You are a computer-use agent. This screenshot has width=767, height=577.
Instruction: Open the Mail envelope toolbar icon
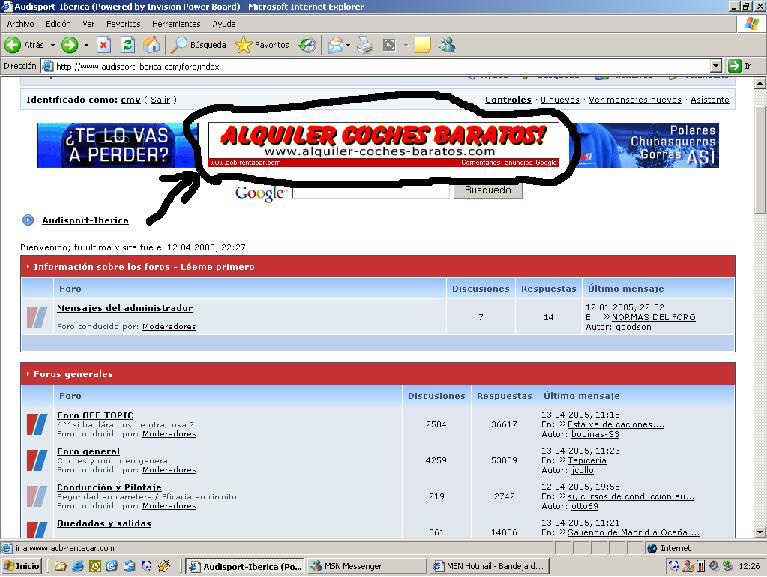pyautogui.click(x=336, y=45)
